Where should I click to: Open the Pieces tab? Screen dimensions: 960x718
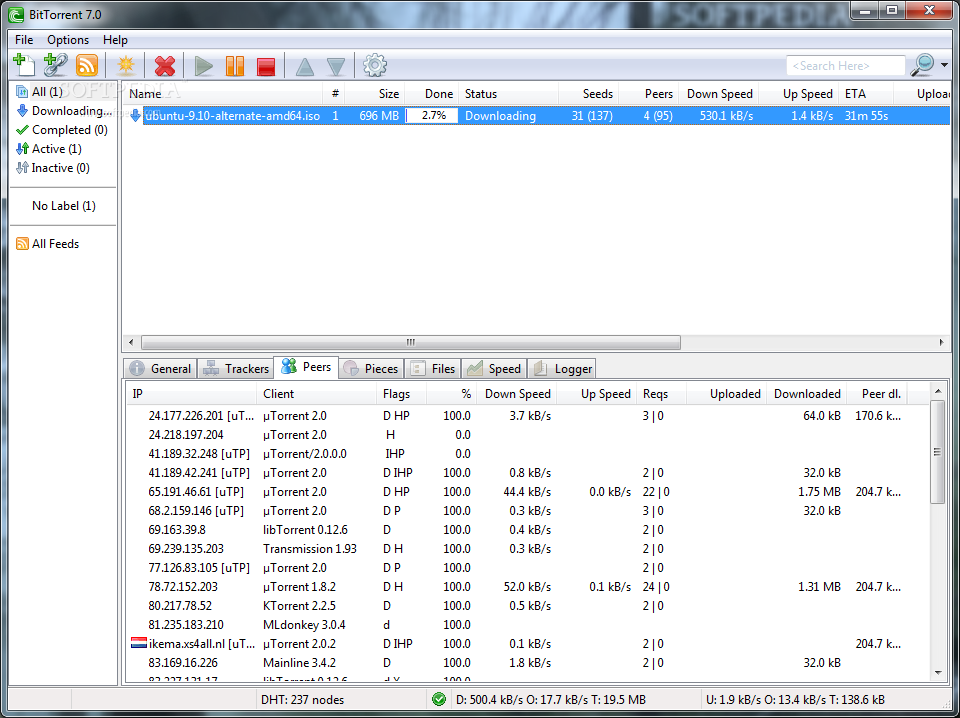[x=371, y=369]
